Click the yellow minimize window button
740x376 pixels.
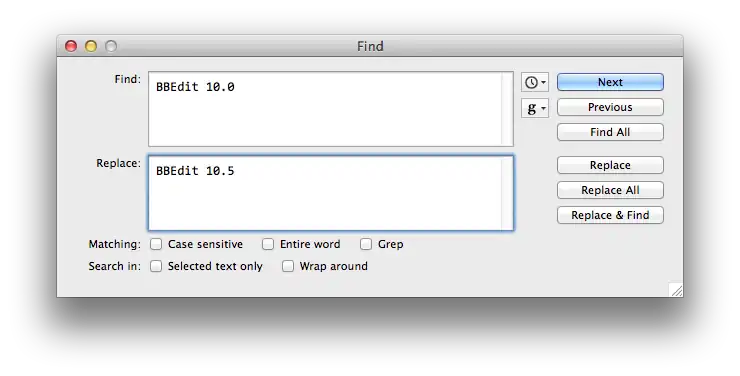point(91,46)
